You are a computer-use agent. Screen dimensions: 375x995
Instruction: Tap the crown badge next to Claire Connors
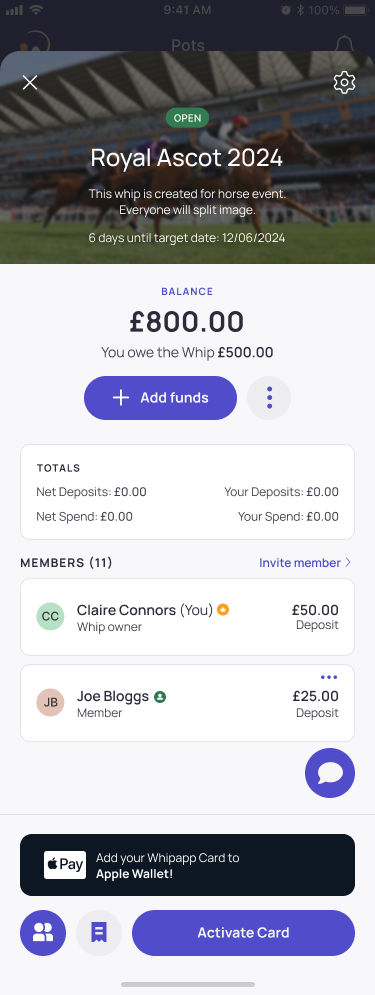pyautogui.click(x=223, y=610)
